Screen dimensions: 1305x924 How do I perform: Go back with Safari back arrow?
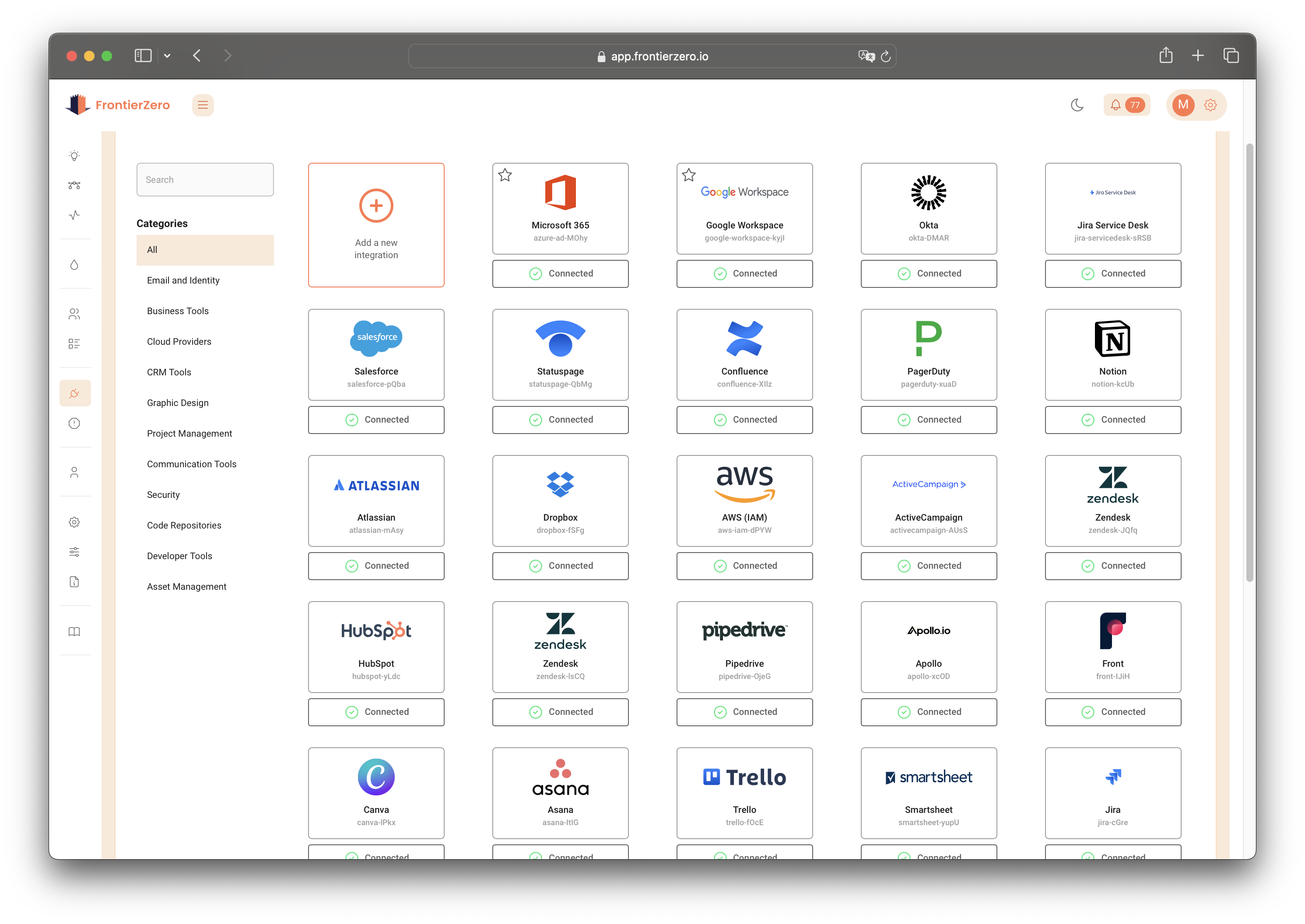click(197, 56)
